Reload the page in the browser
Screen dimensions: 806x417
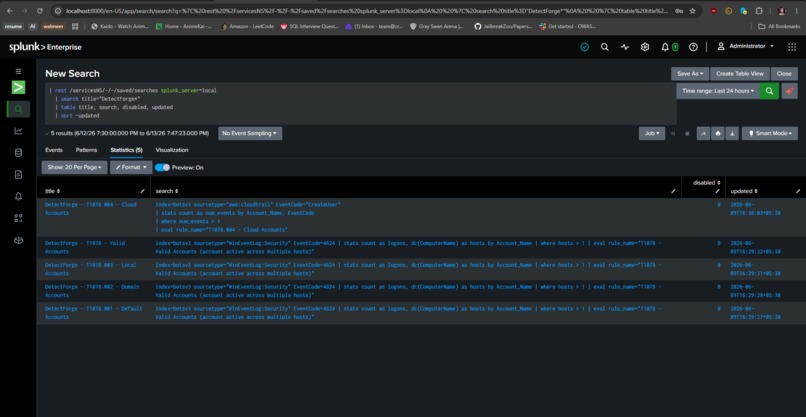[x=40, y=11]
